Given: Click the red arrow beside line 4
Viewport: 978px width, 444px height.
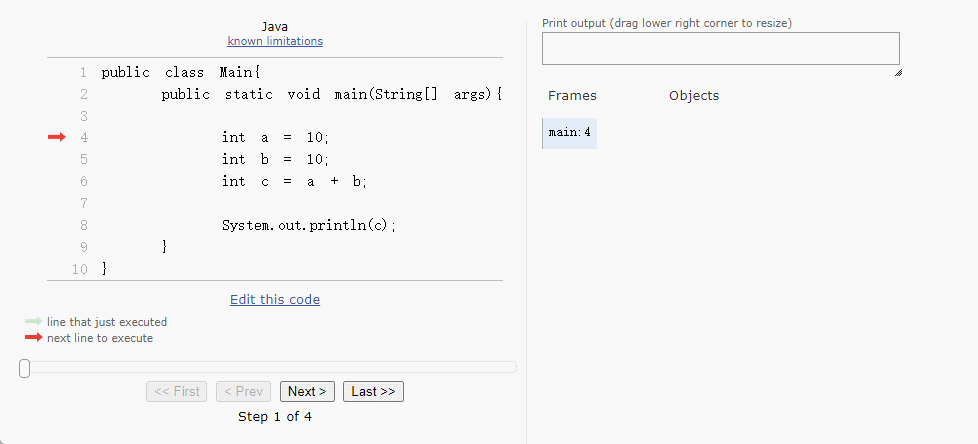Looking at the screenshot, I should [x=56, y=137].
